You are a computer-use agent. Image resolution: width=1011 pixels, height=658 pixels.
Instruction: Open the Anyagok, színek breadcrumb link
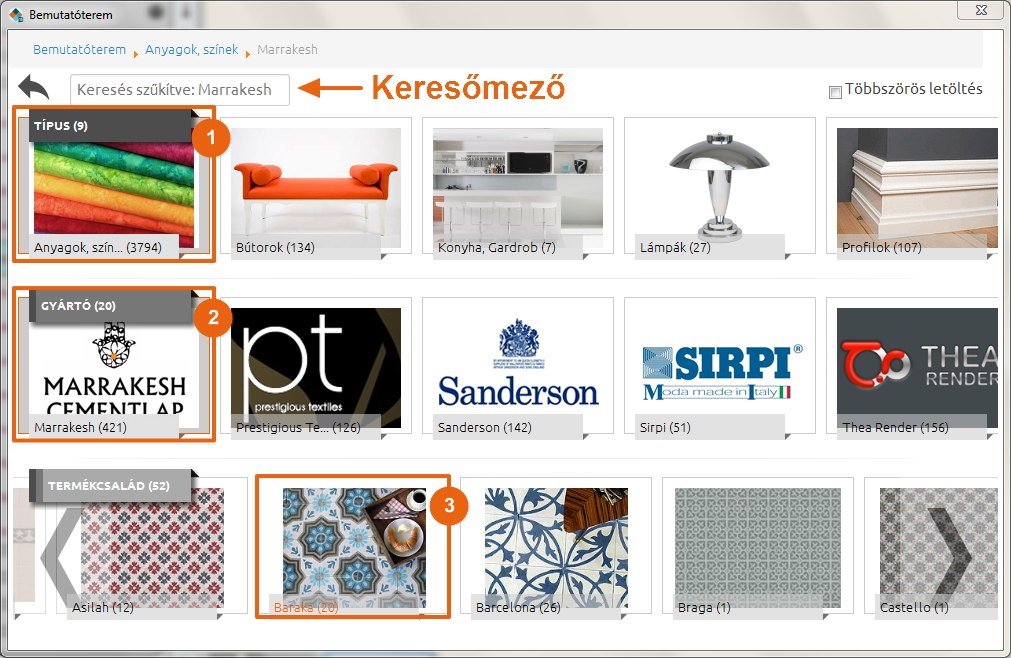[x=191, y=50]
